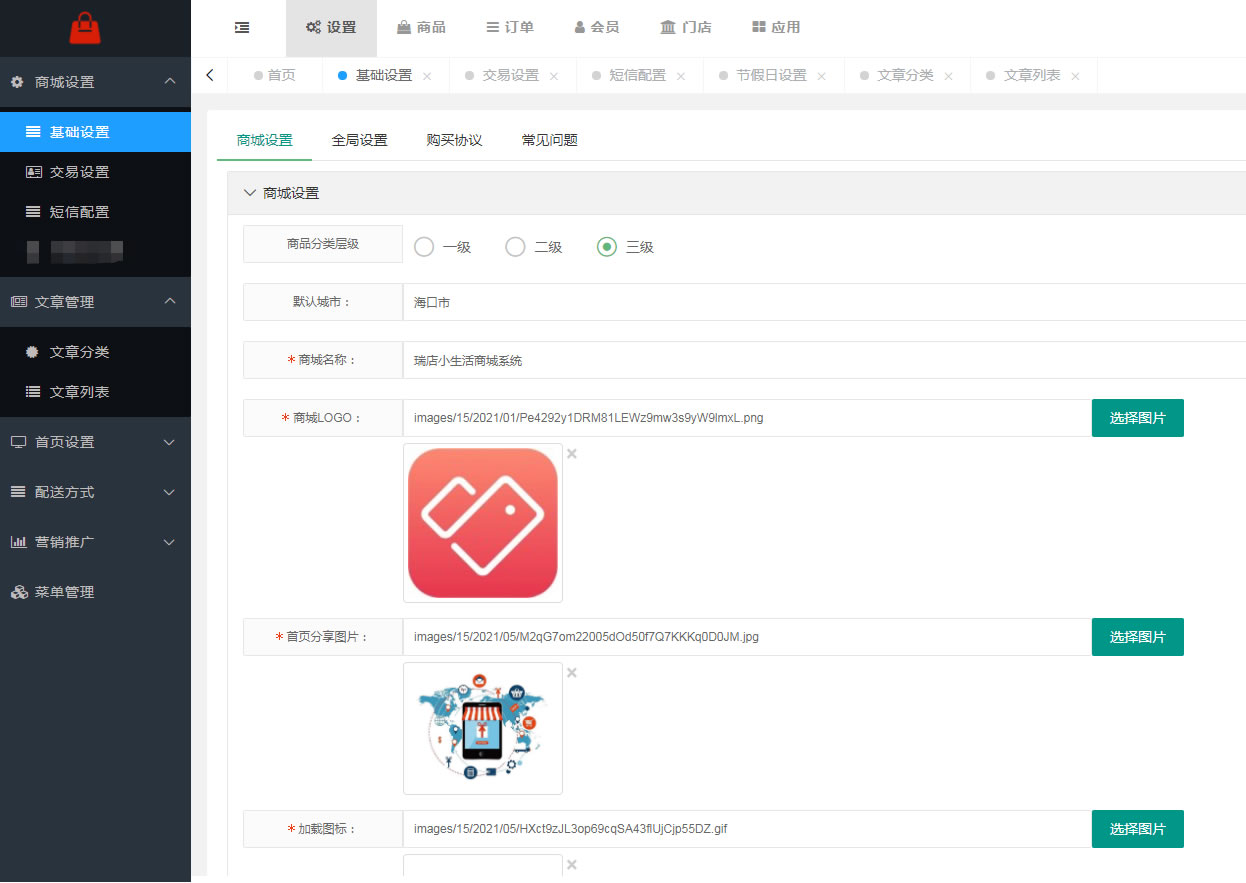Click the 默认城市 field showing 海口市

click(x=824, y=302)
